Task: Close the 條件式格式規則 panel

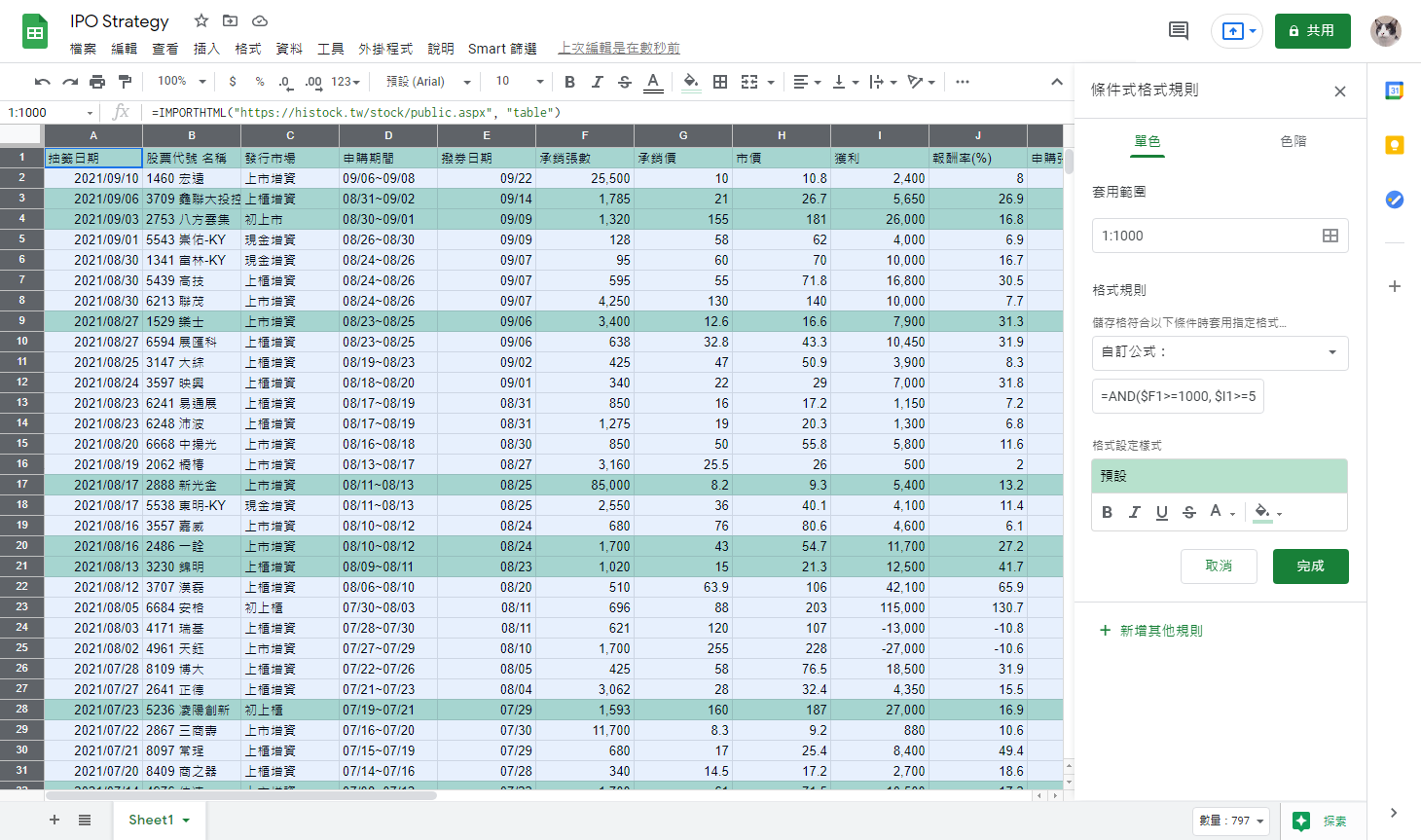Action: point(1340,91)
